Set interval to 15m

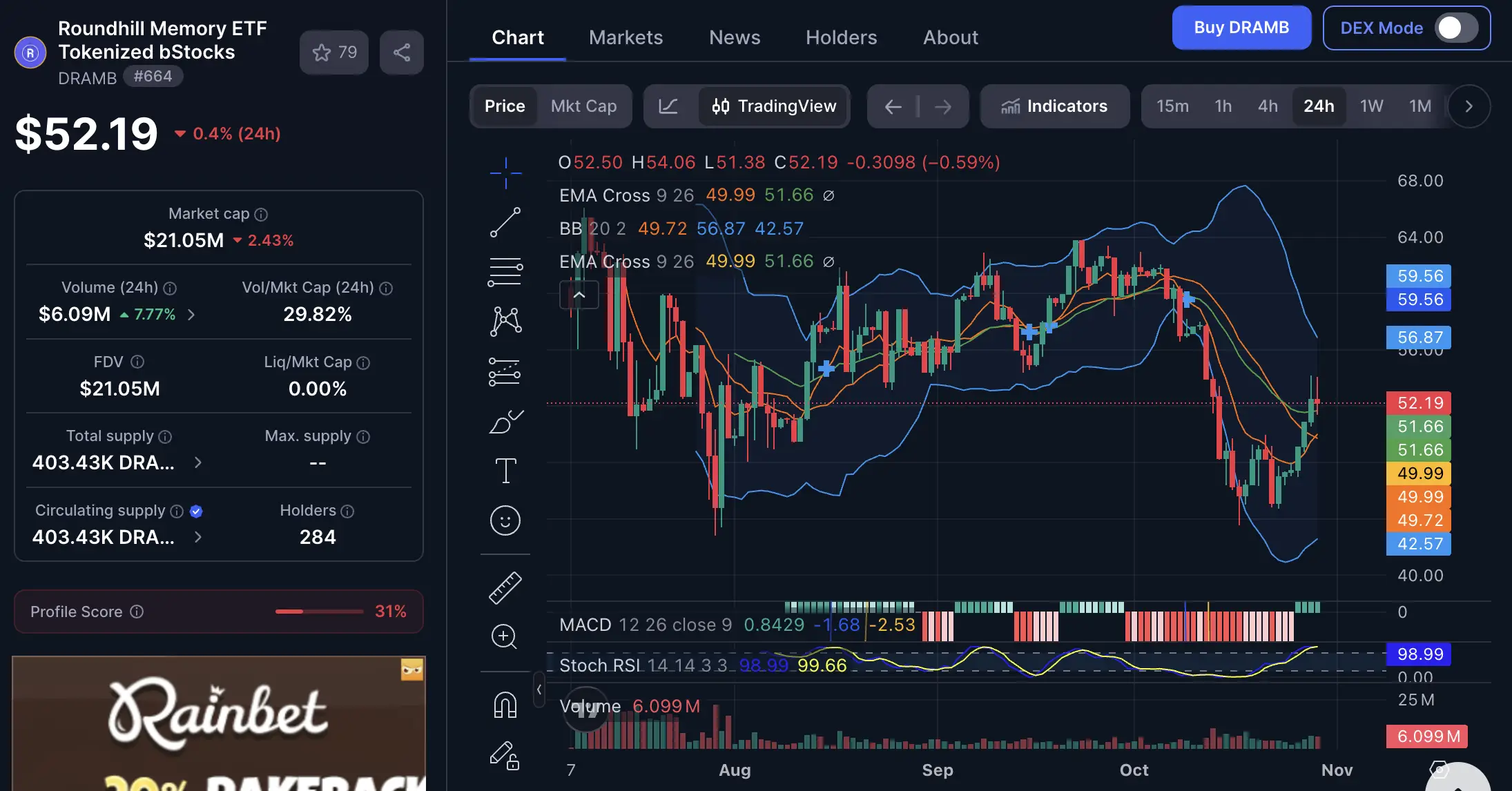[1172, 106]
